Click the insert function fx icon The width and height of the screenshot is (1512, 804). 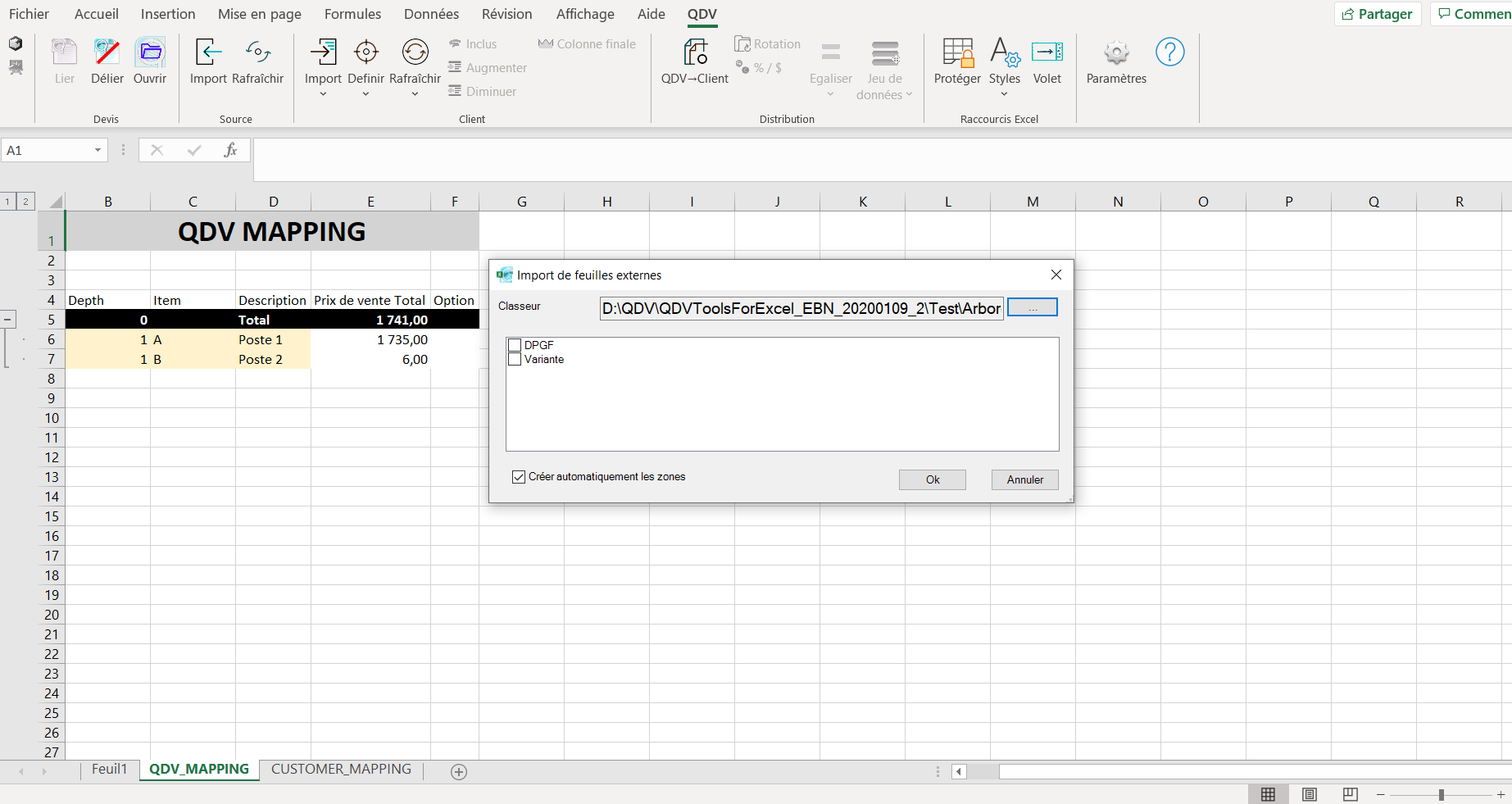[230, 150]
